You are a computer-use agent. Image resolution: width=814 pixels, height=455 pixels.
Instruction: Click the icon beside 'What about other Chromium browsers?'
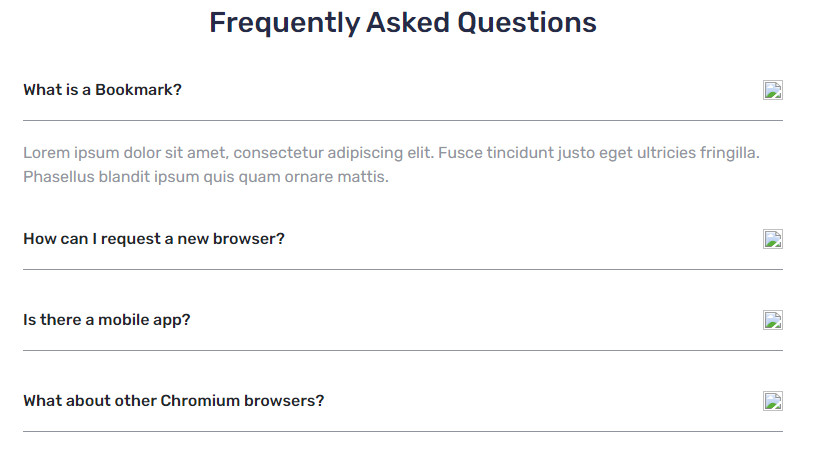point(772,401)
